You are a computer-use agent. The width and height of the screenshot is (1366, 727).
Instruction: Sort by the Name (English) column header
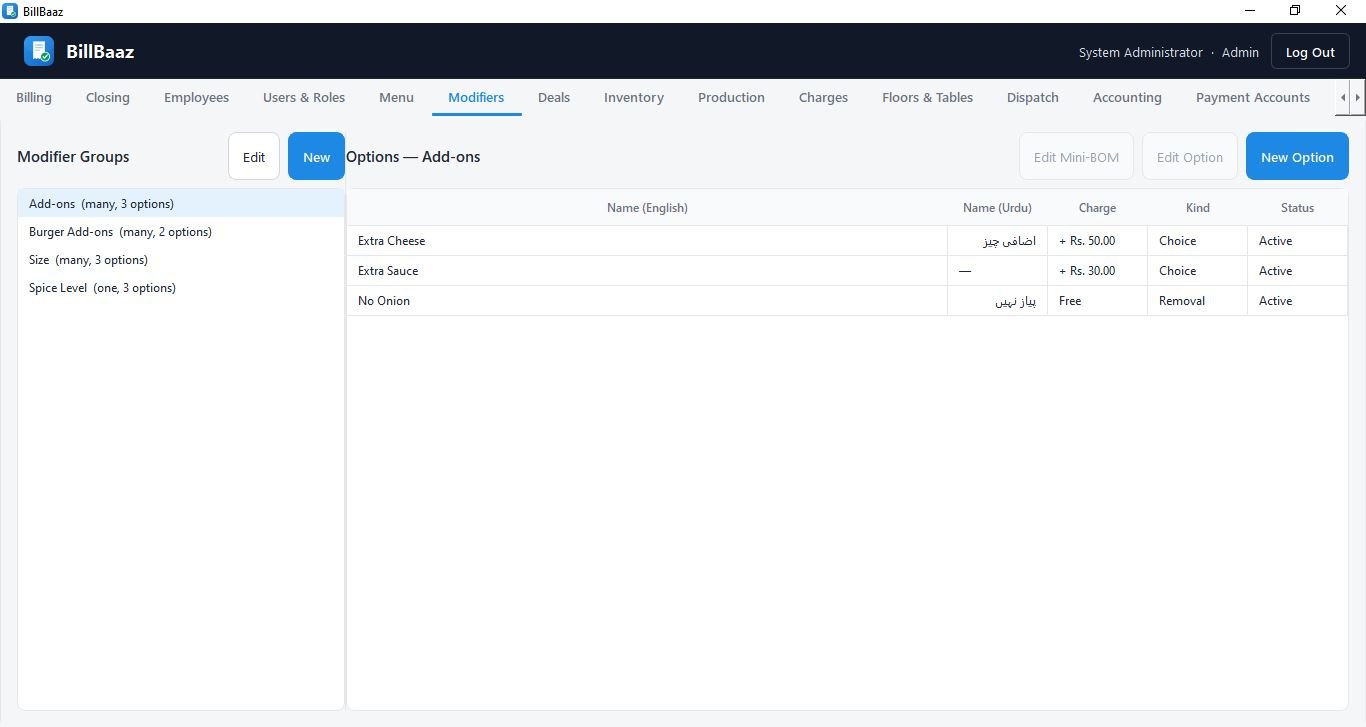tap(647, 207)
